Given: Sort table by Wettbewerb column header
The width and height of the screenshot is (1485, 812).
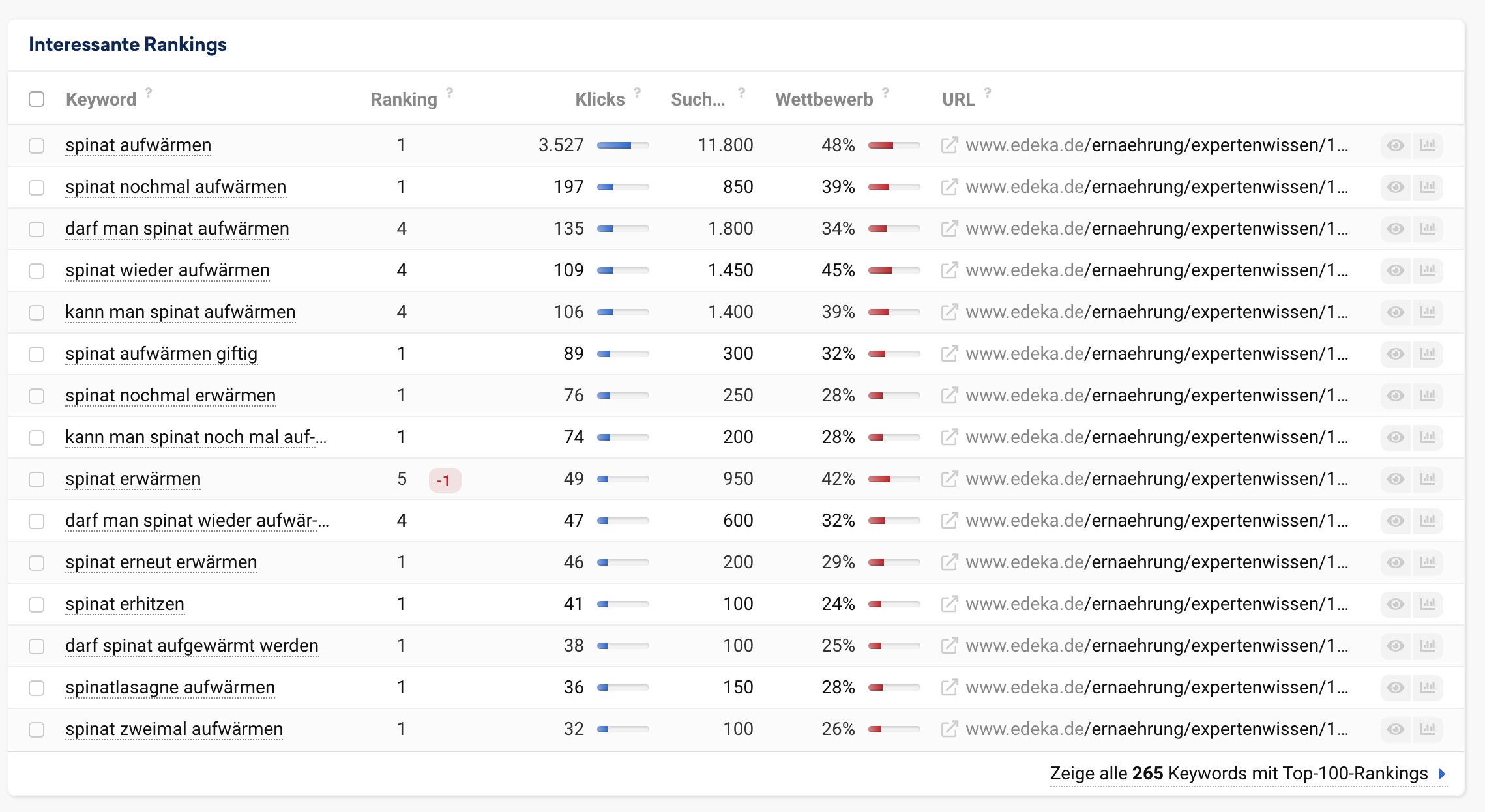Looking at the screenshot, I should (824, 100).
